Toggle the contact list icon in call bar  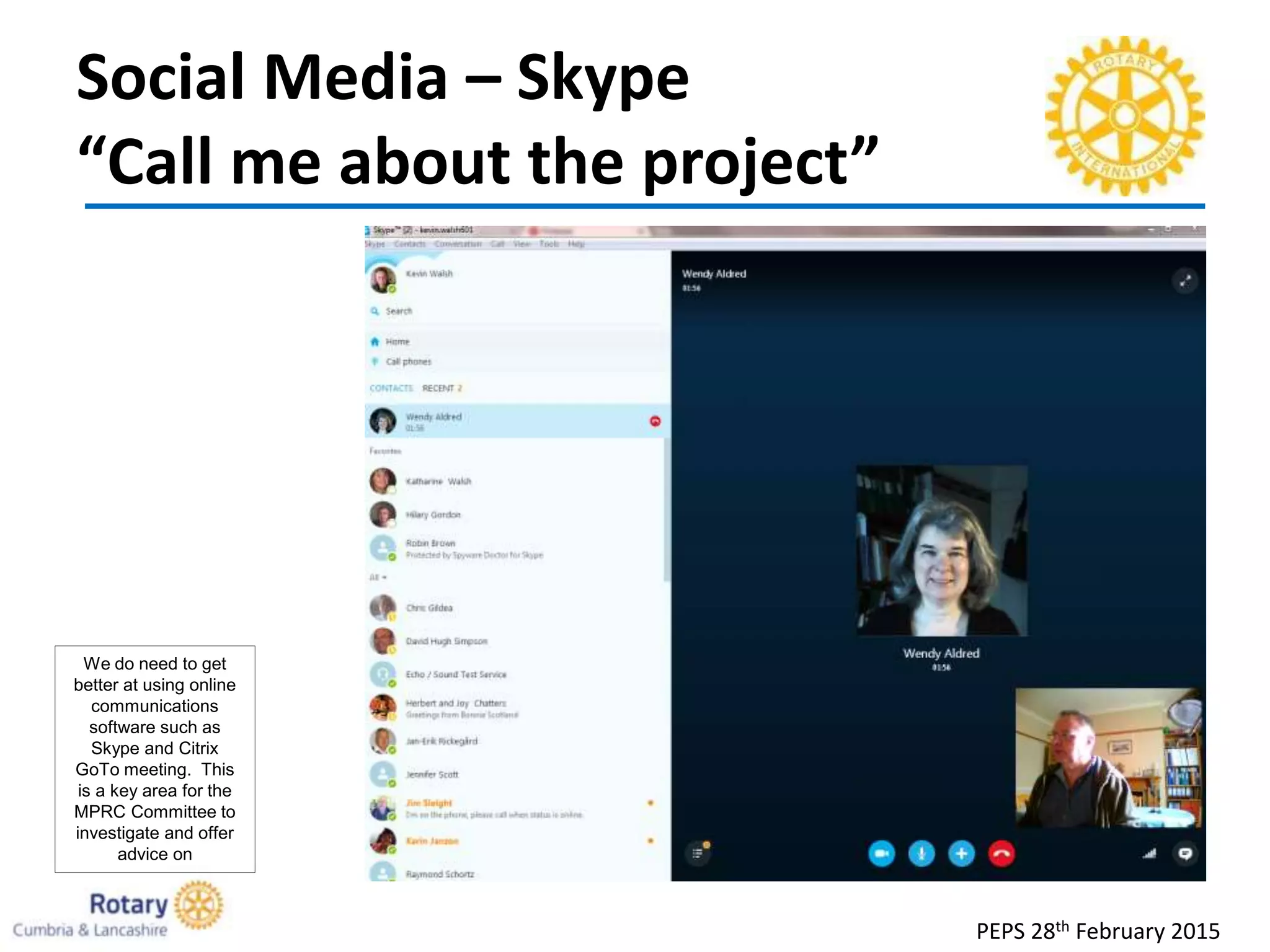click(698, 853)
